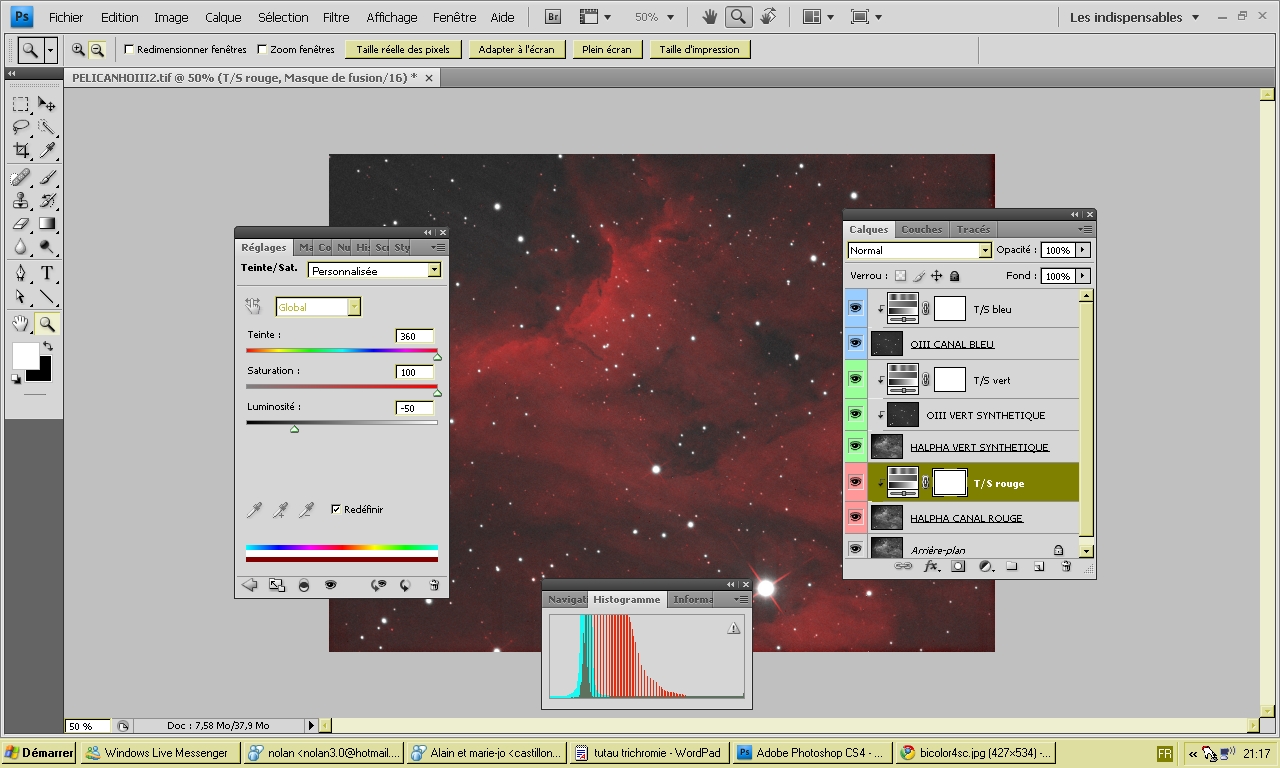
Task: Select the Brush tool
Action: click(x=47, y=178)
